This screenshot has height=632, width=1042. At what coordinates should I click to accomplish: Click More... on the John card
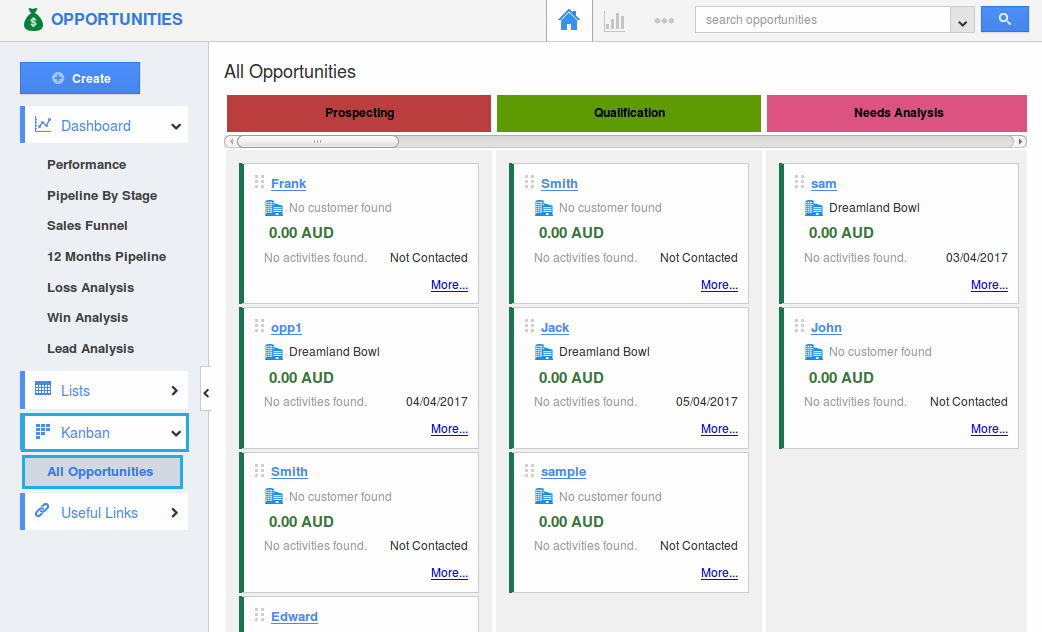point(989,429)
